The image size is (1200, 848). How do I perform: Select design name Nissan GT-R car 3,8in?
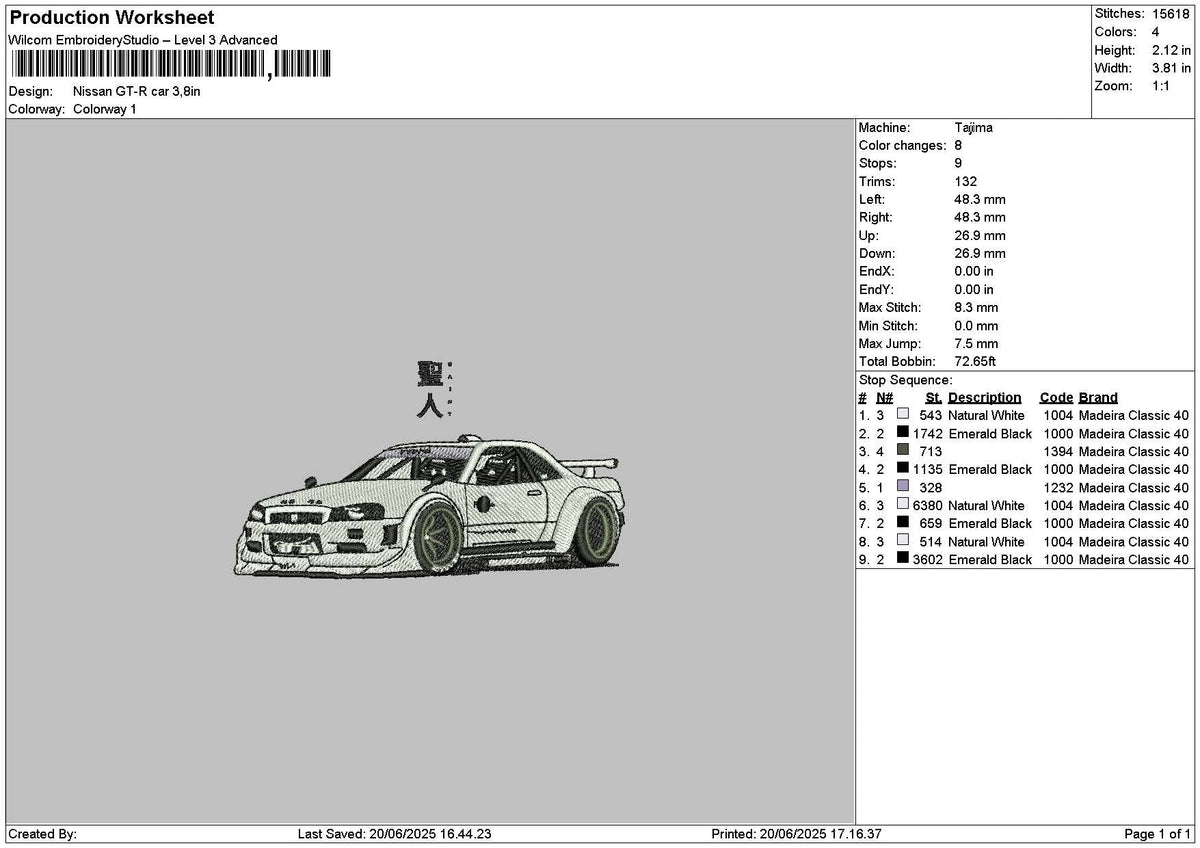click(x=137, y=91)
